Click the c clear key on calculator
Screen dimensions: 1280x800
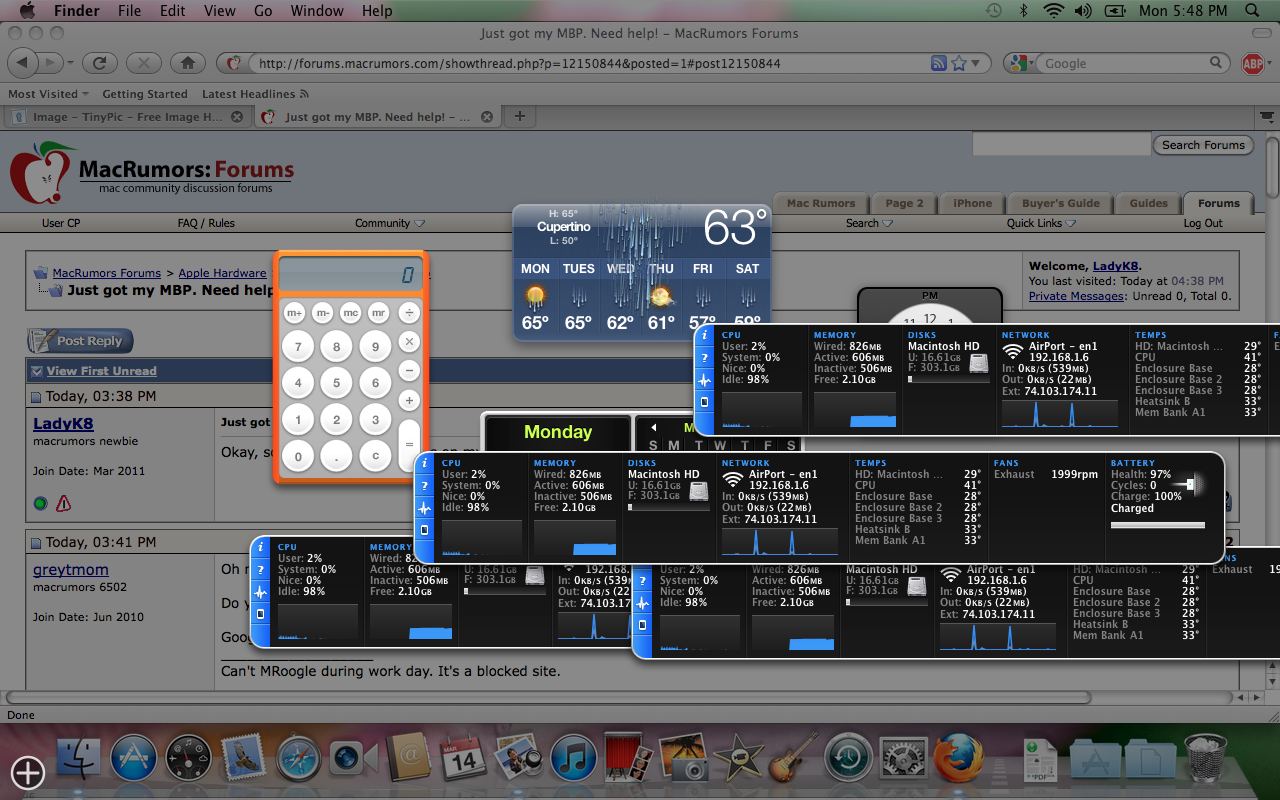click(x=375, y=456)
